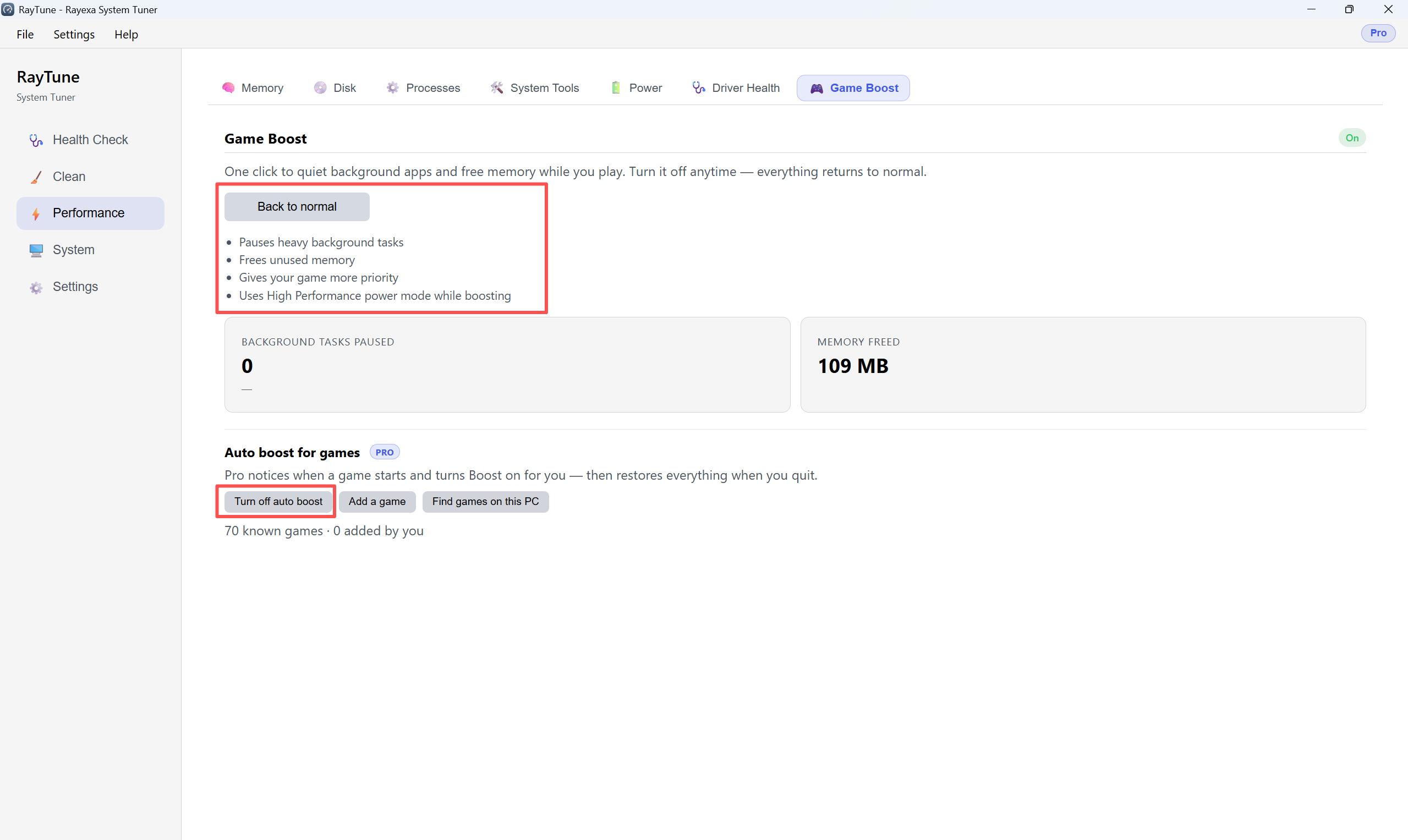Click the PRO badge beside Auto boost
1408x840 pixels.
click(x=385, y=452)
